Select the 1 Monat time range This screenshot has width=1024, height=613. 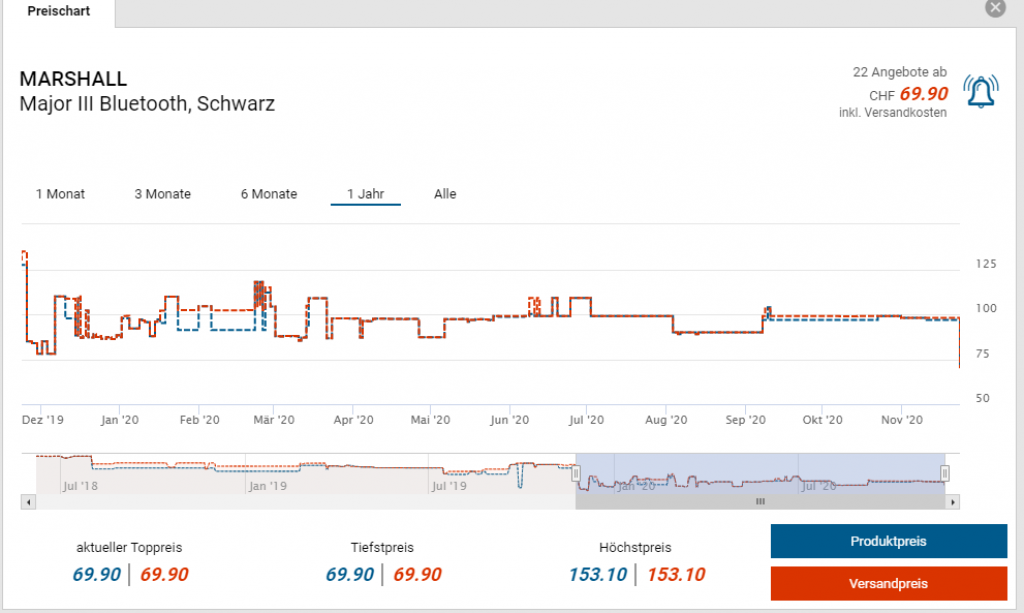click(x=60, y=194)
